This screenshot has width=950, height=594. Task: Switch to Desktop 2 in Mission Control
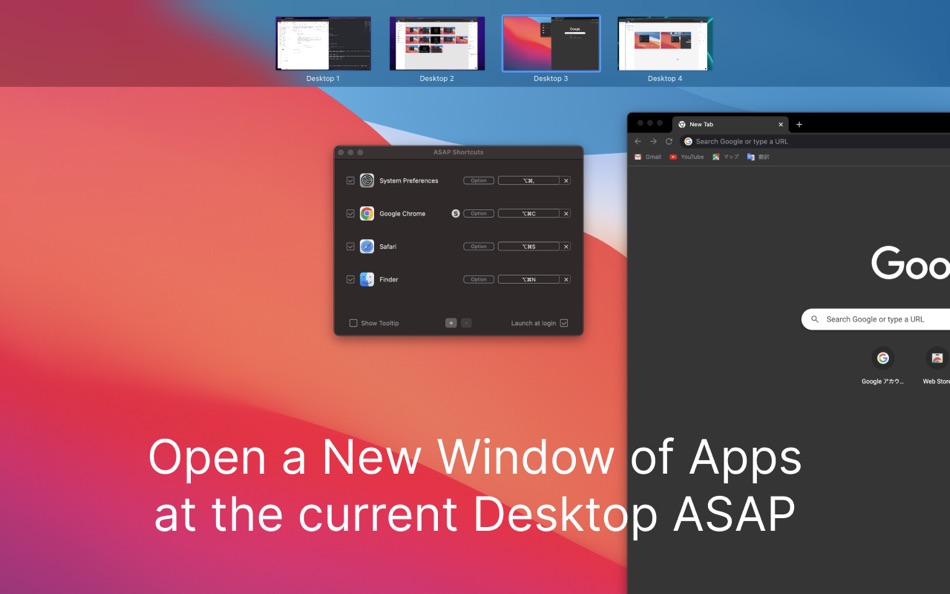437,44
